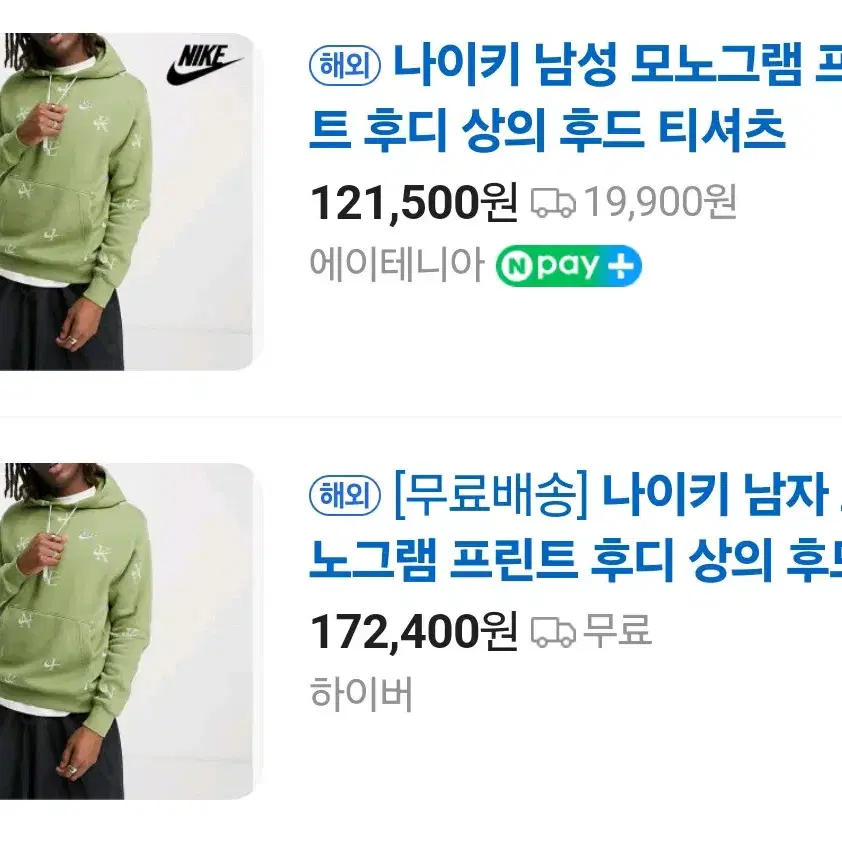842x842 pixels.
Task: Click the 무료 shipping label
Action: pyautogui.click(x=617, y=630)
